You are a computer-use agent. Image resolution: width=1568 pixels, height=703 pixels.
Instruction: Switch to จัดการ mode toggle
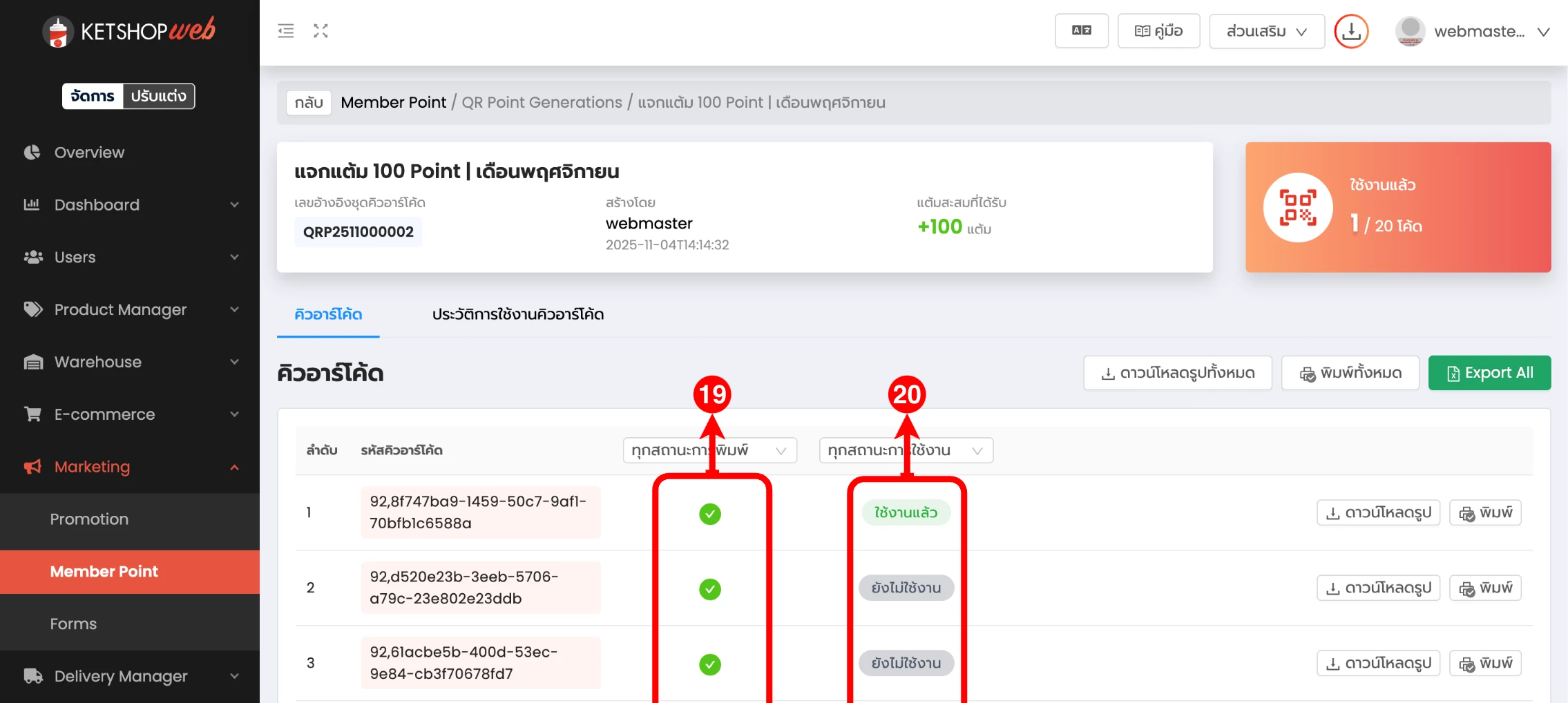(93, 96)
